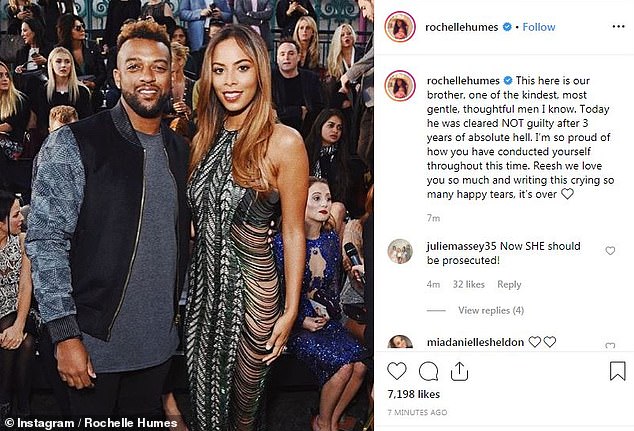Like the post with heart icon
Viewport: 634px width, 431px height.
tap(397, 371)
